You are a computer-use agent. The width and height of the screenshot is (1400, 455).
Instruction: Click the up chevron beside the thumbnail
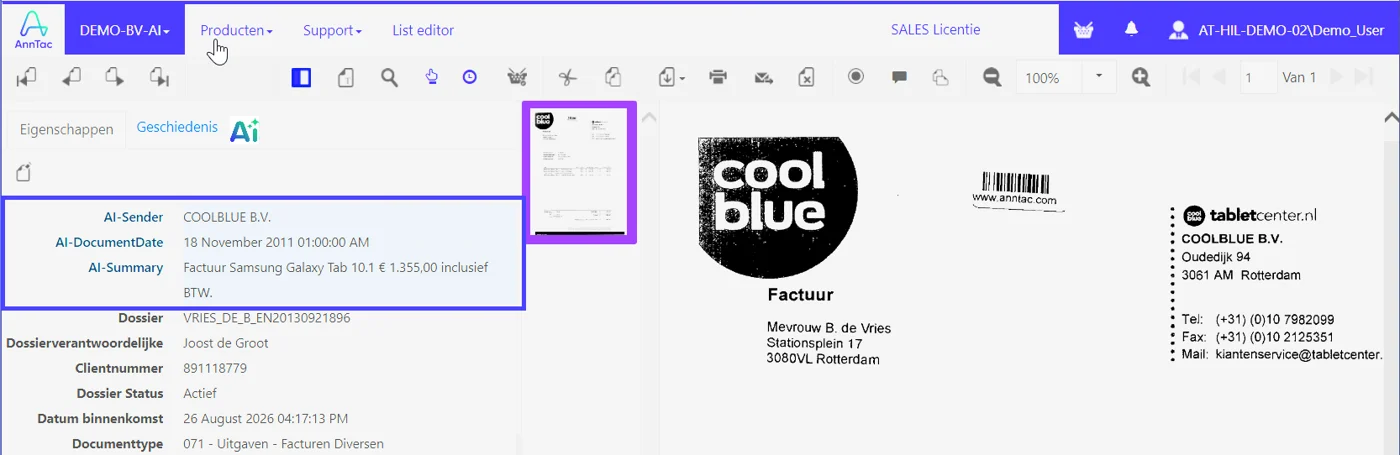648,118
